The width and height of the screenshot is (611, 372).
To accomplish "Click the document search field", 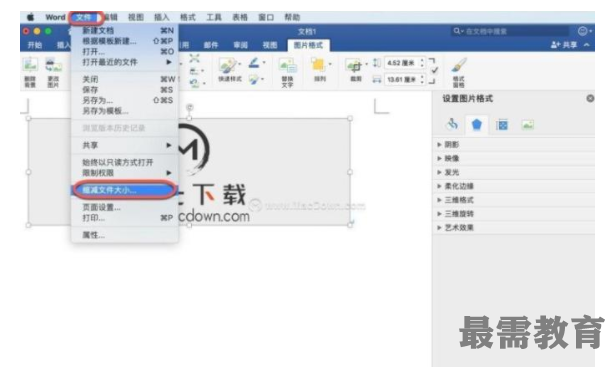I will (x=510, y=31).
